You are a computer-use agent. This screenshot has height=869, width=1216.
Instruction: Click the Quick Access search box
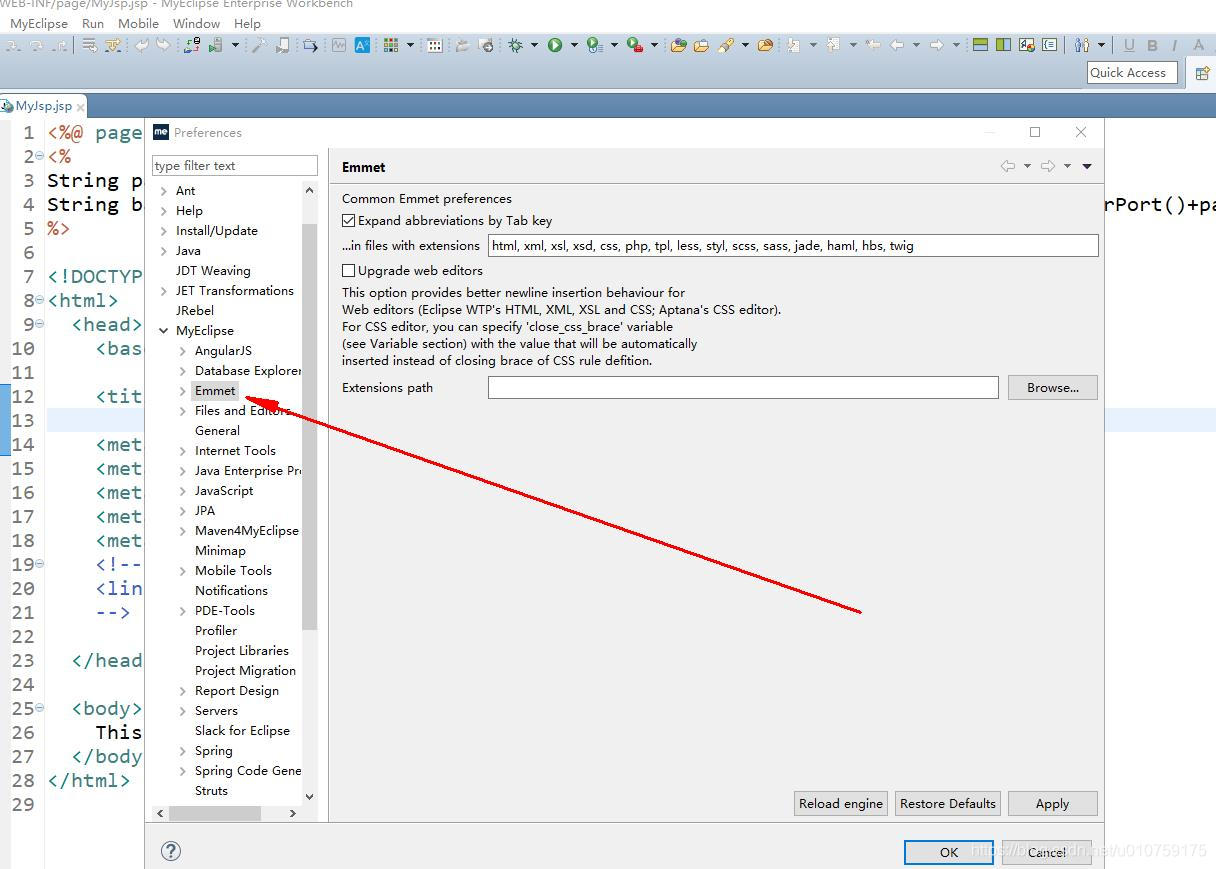[x=1133, y=72]
